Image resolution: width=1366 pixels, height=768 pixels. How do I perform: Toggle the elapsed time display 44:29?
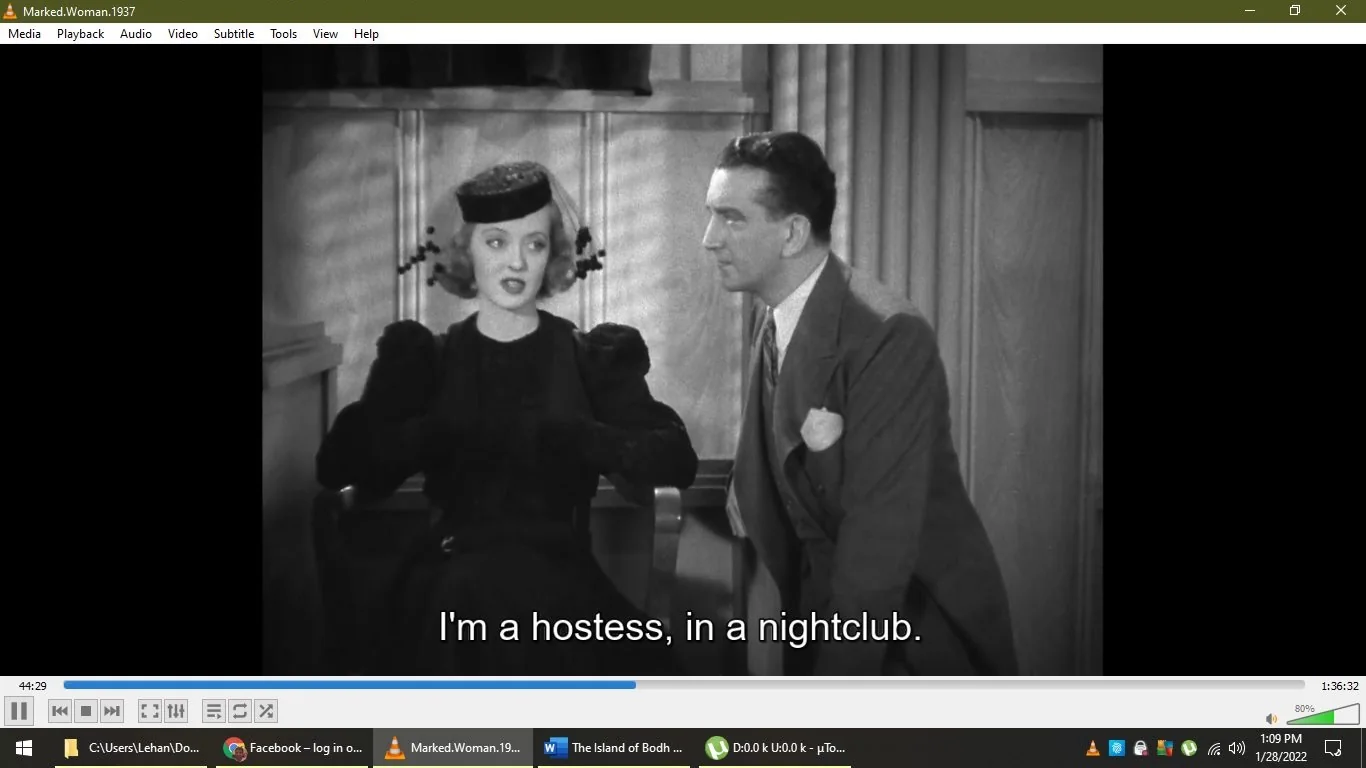pyautogui.click(x=33, y=686)
